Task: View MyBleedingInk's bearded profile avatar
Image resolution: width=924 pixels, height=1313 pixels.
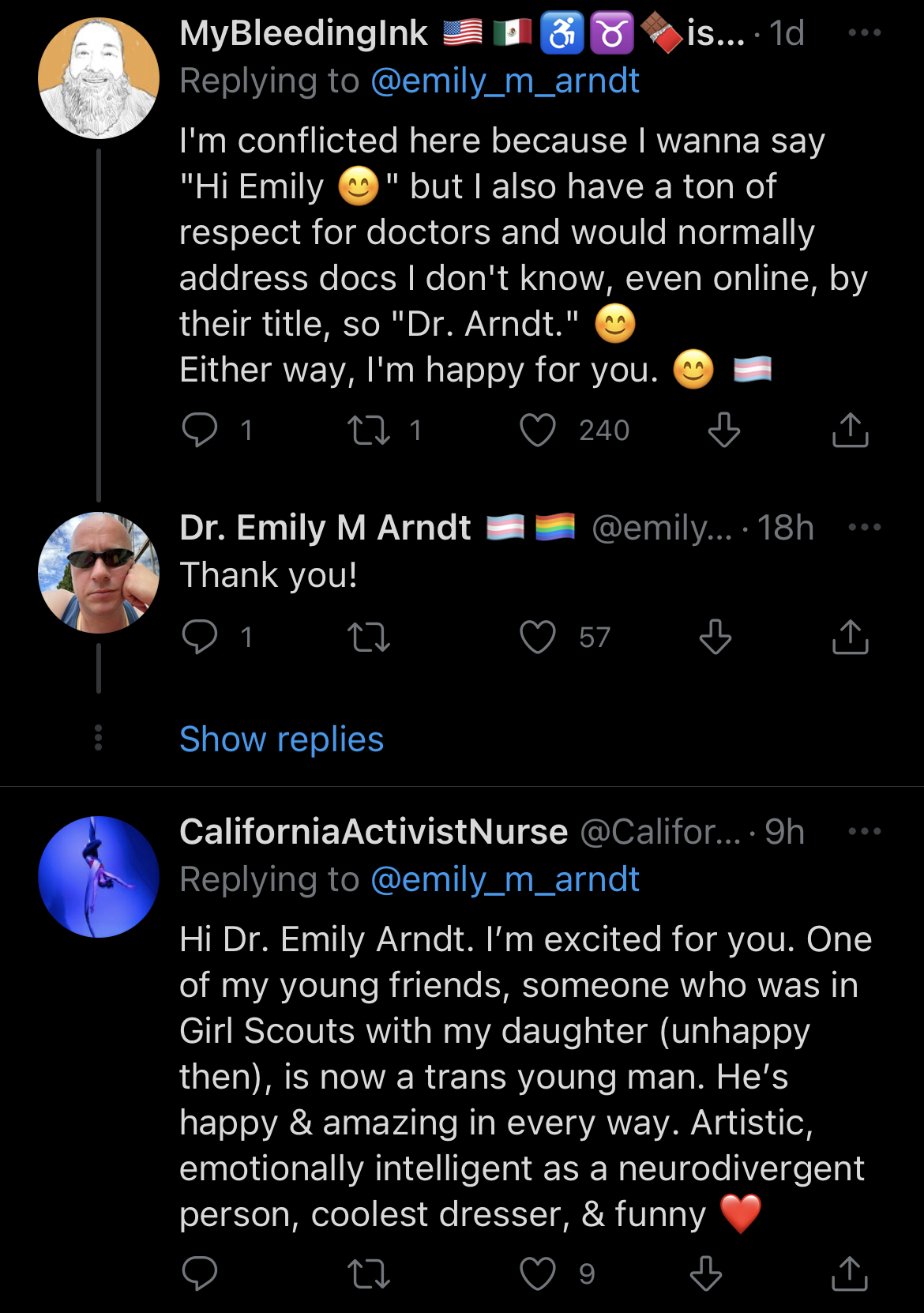Action: point(99,78)
